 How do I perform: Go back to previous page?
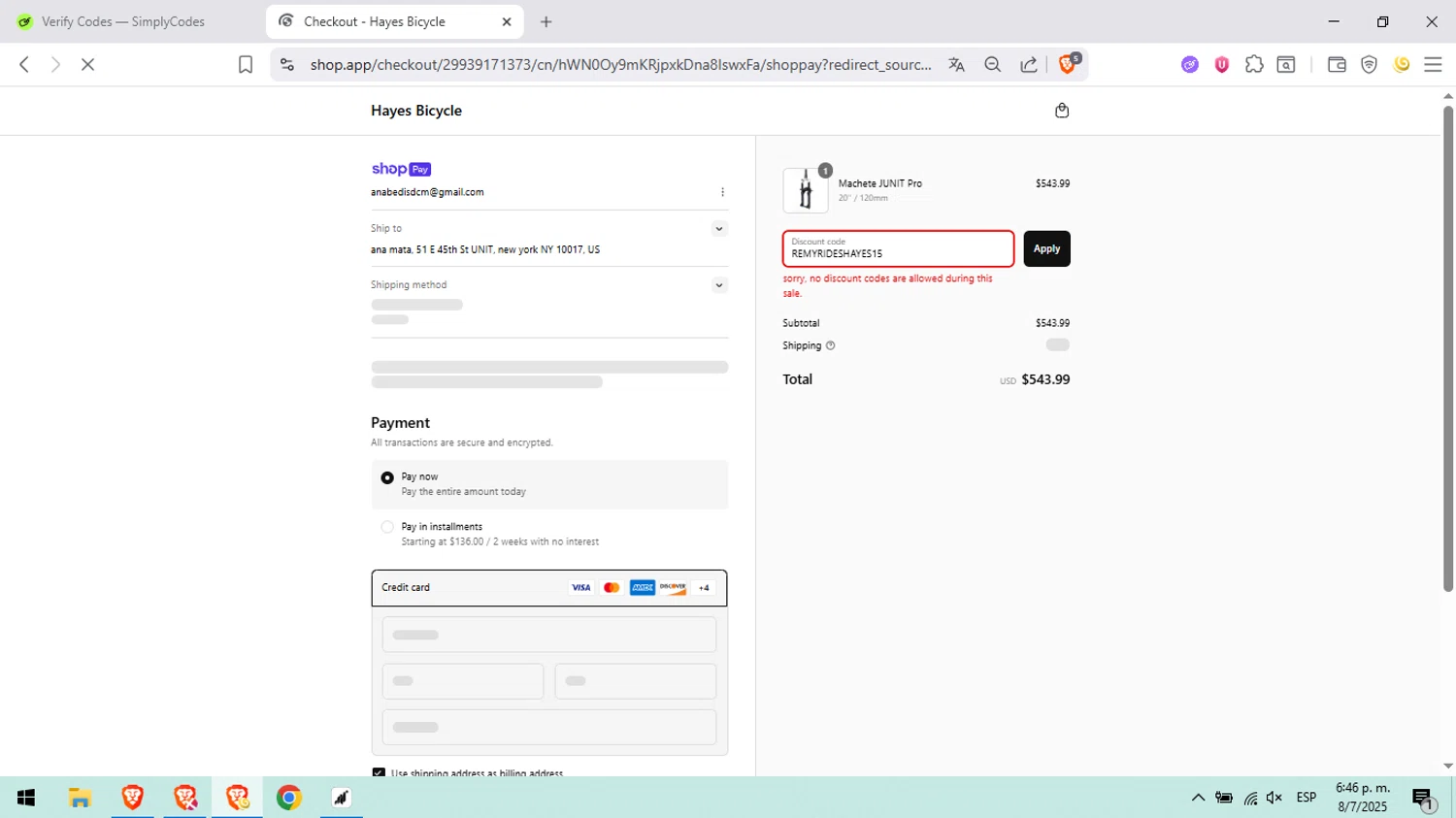click(24, 65)
